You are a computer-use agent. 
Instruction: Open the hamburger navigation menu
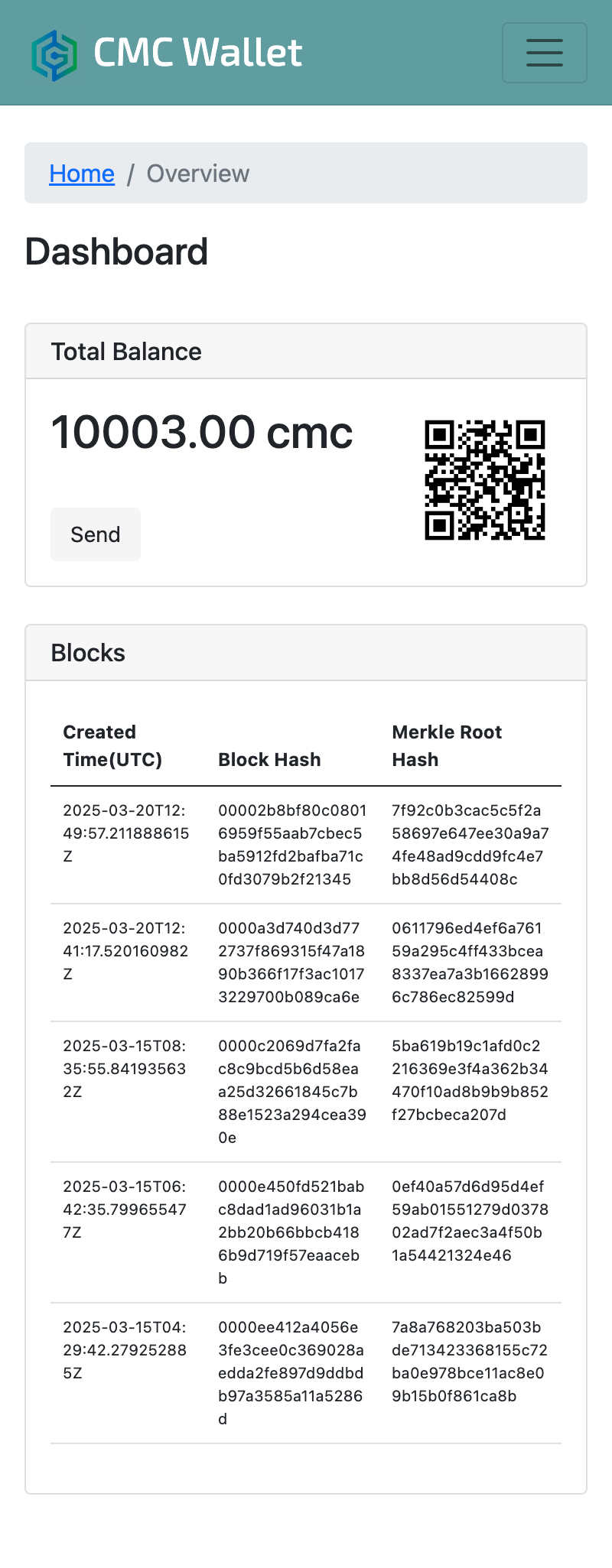[545, 53]
